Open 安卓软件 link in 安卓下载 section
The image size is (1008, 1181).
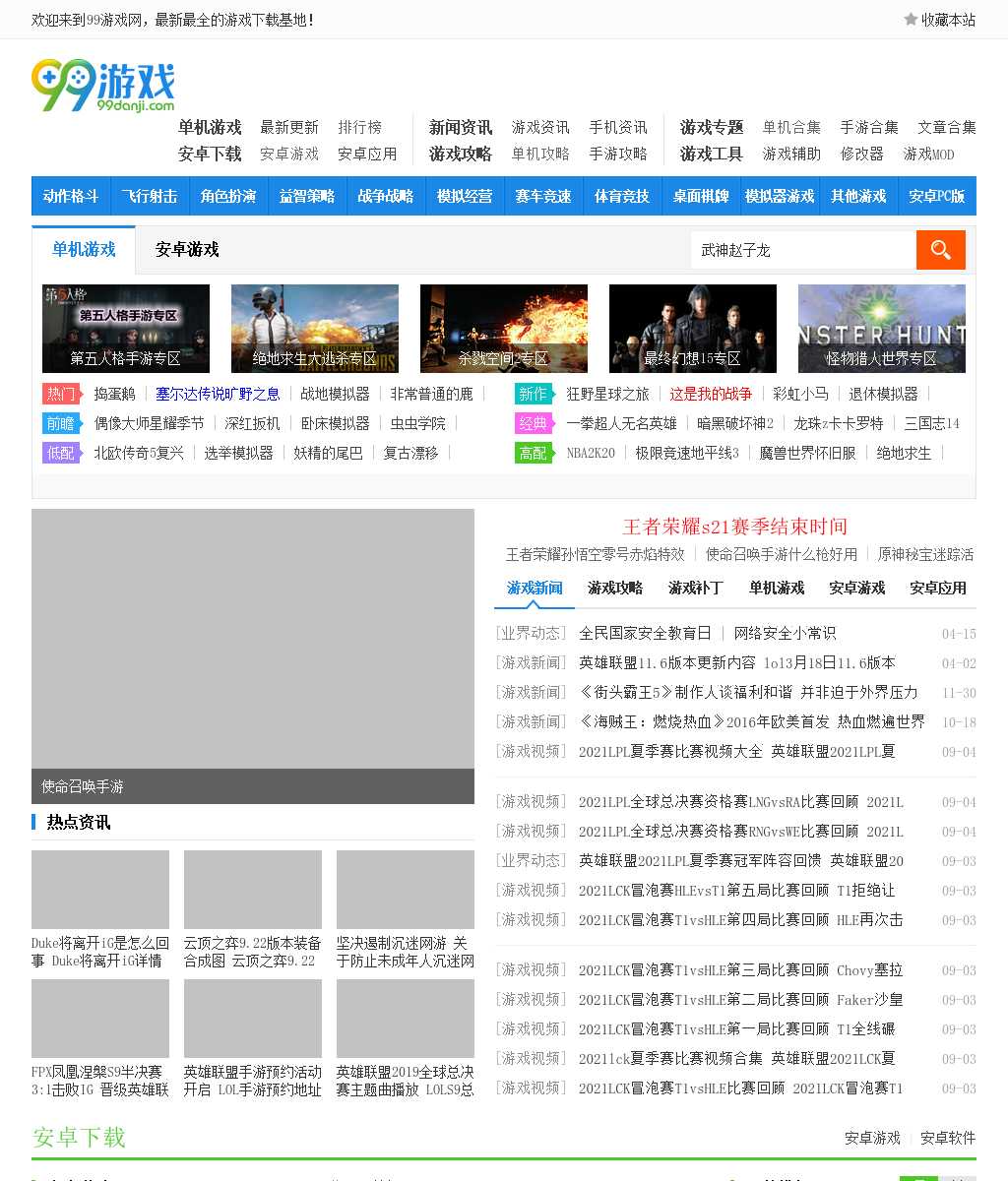[948, 1138]
